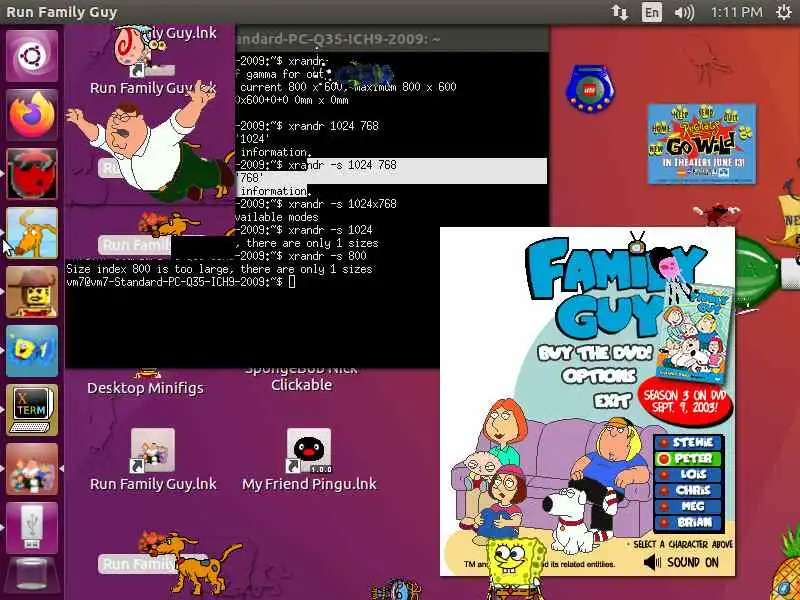Click the terminal window title bar

click(x=392, y=39)
